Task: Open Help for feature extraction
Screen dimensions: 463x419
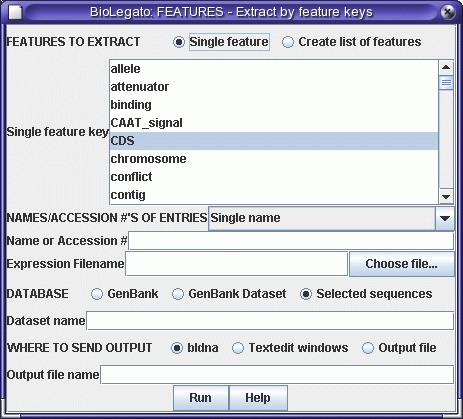Action: [x=258, y=398]
